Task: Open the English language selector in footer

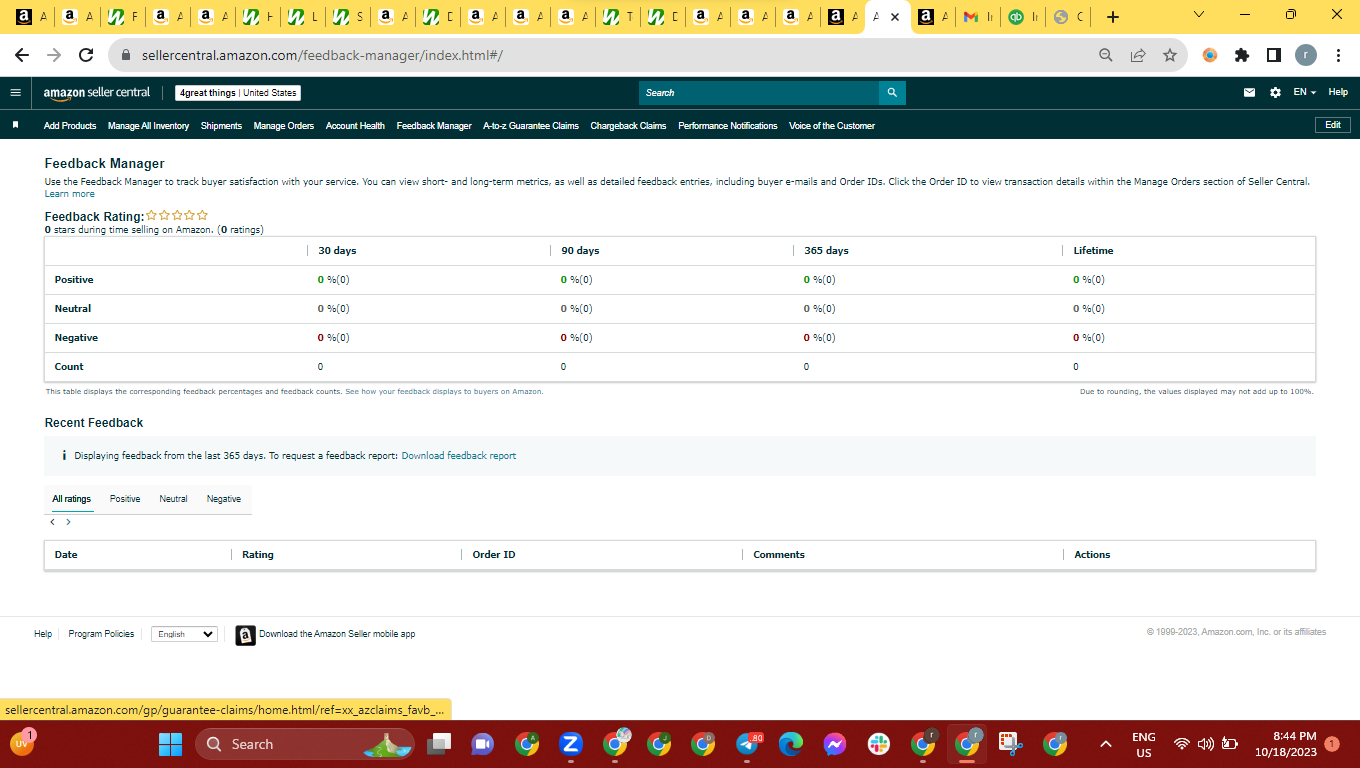Action: (184, 634)
